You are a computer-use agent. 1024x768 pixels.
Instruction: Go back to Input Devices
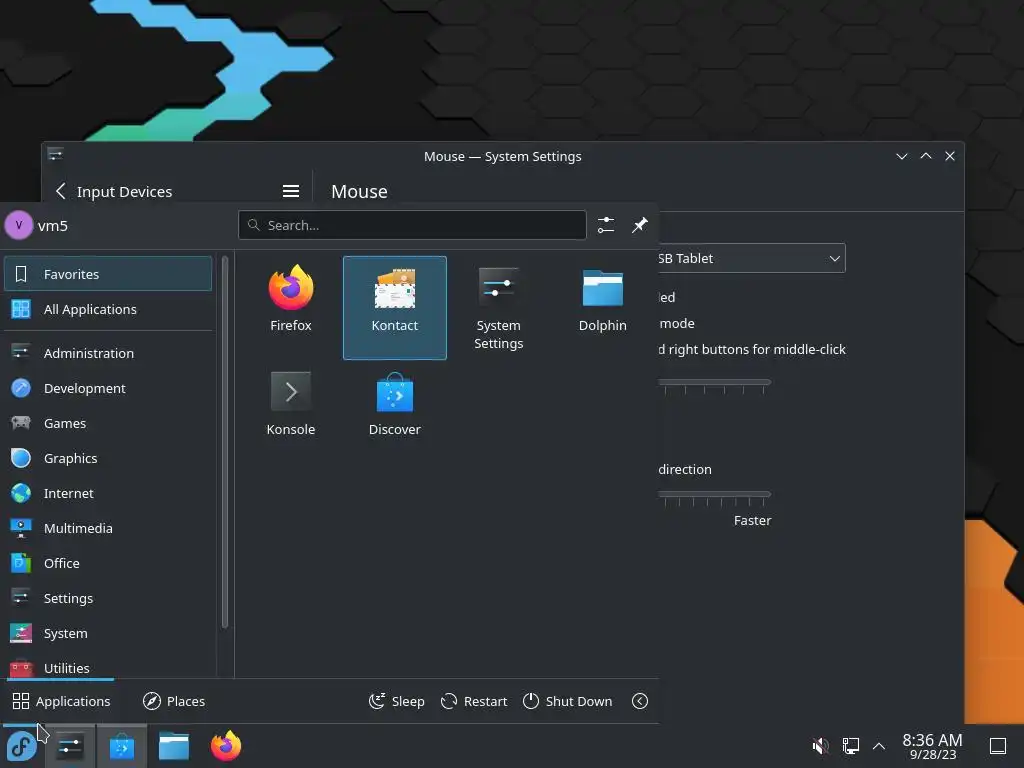coord(114,191)
